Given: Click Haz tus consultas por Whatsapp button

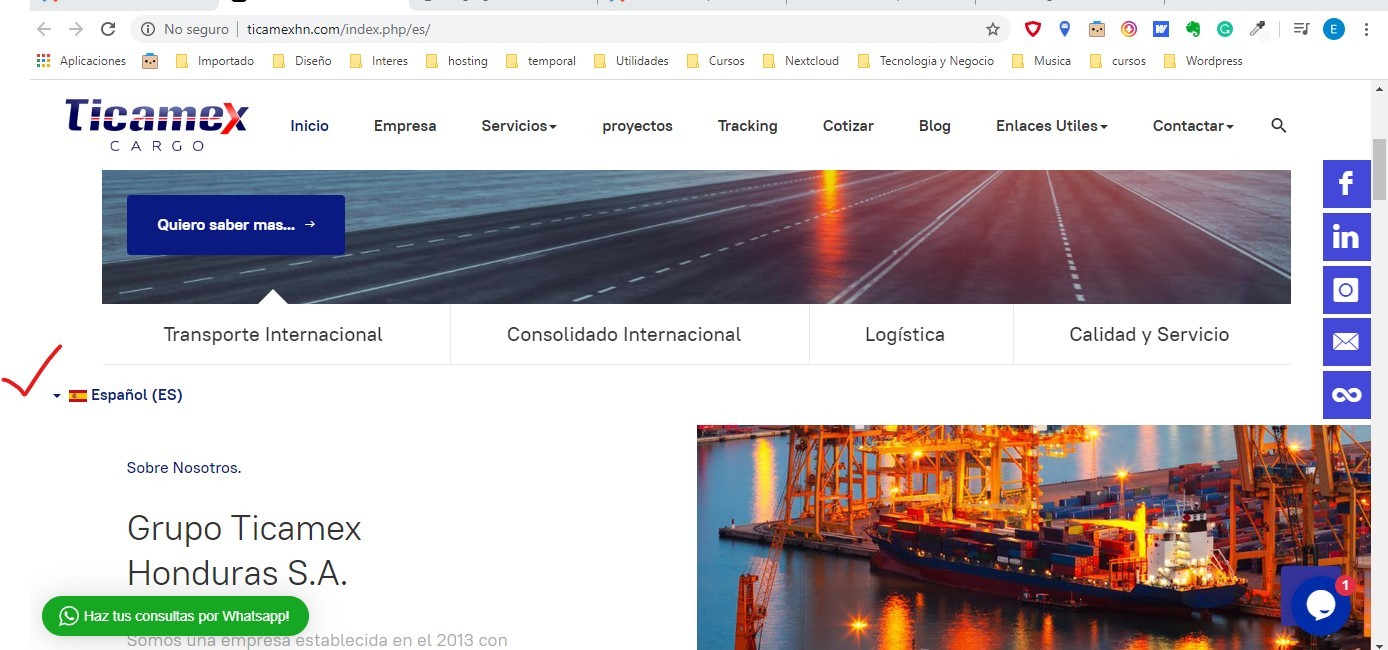Looking at the screenshot, I should pos(175,616).
